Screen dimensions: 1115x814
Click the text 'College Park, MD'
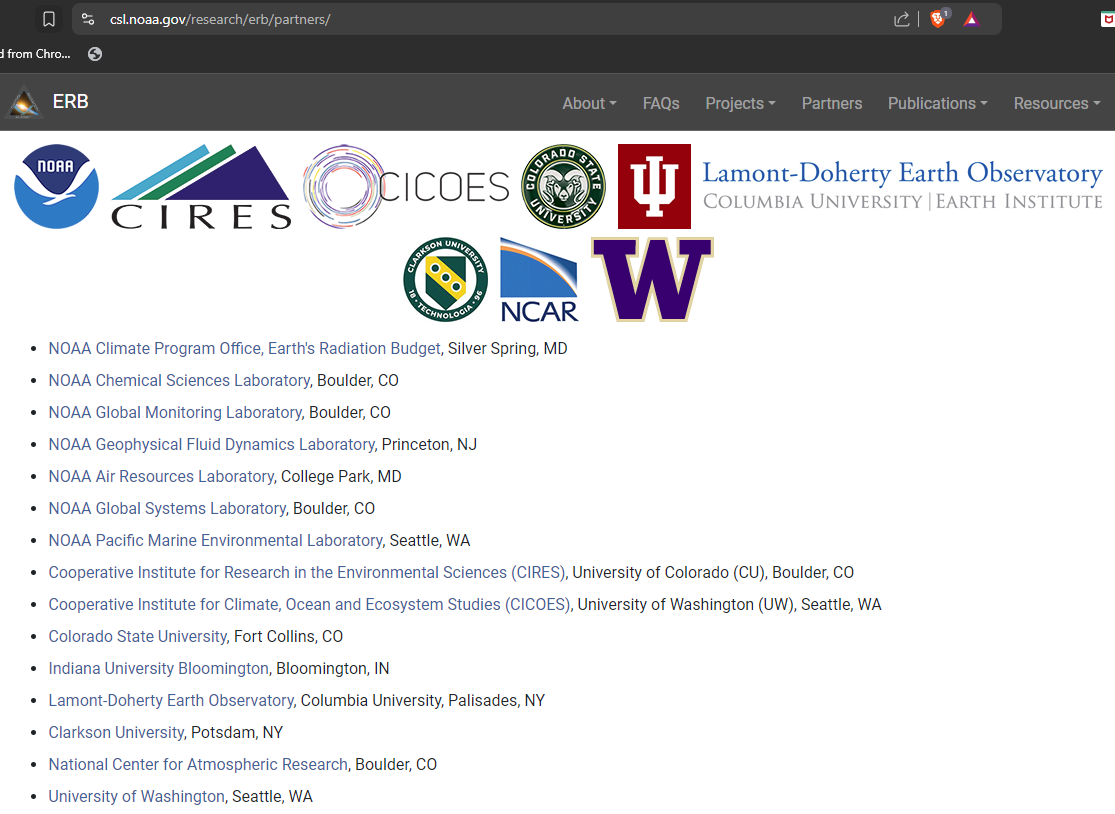click(x=341, y=476)
